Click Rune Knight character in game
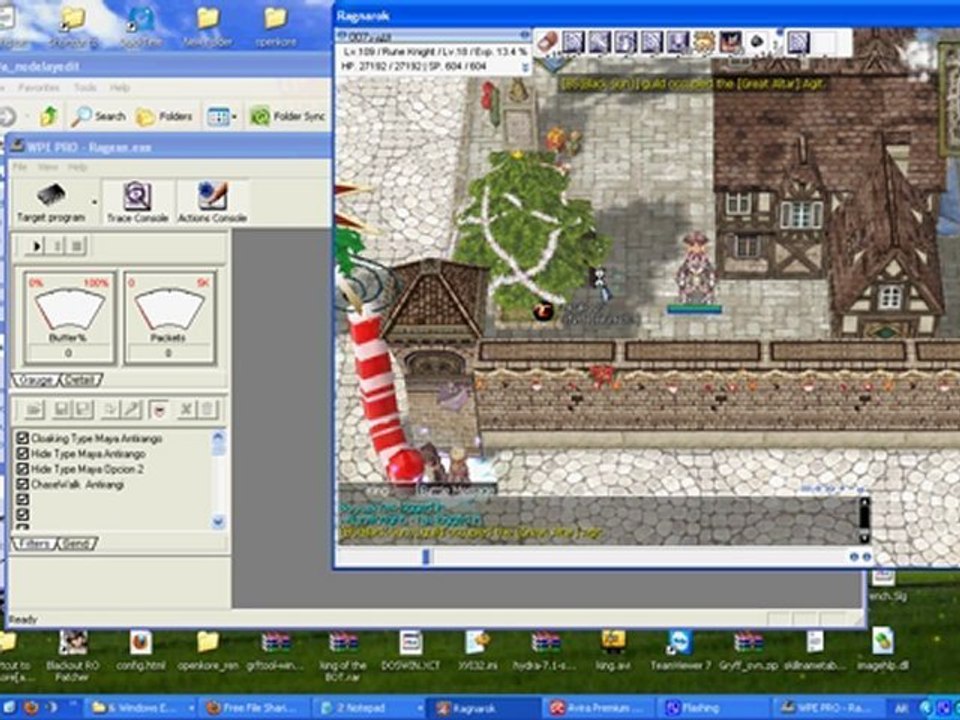960x720 pixels. coord(694,267)
